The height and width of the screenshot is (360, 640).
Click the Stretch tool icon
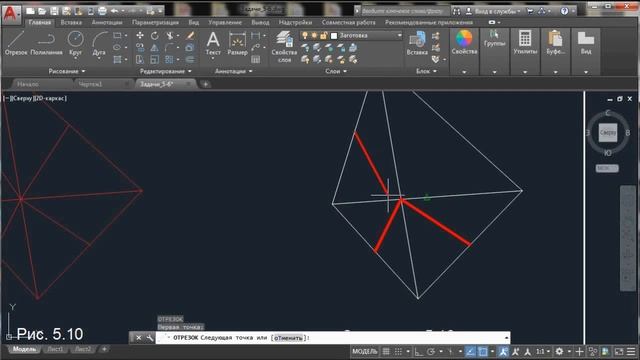pos(140,60)
